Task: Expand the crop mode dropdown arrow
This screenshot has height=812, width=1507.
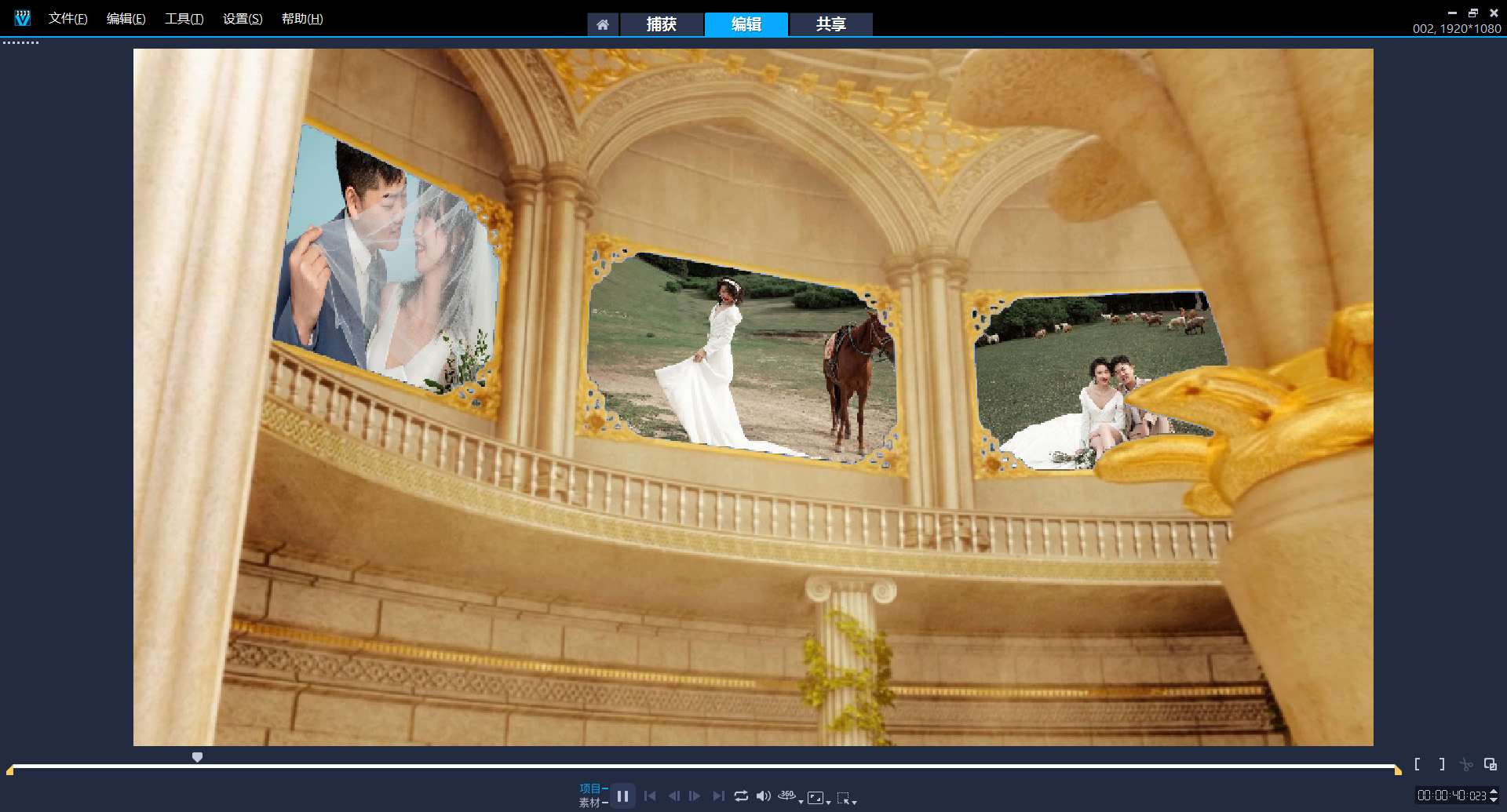Action: 854,802
